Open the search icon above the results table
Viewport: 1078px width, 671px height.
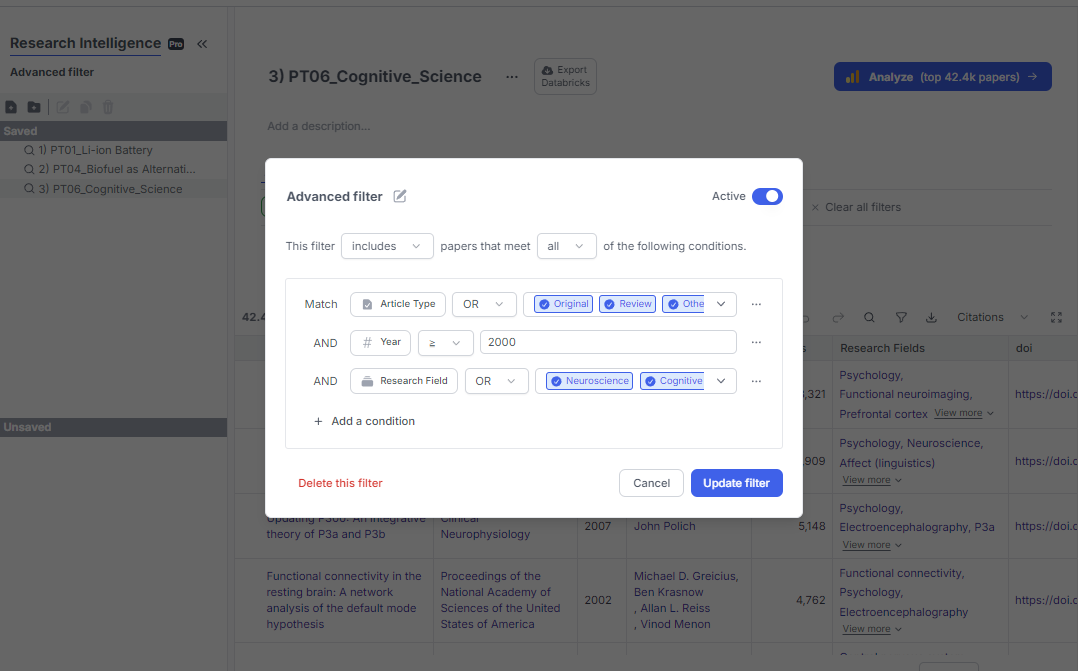869,317
